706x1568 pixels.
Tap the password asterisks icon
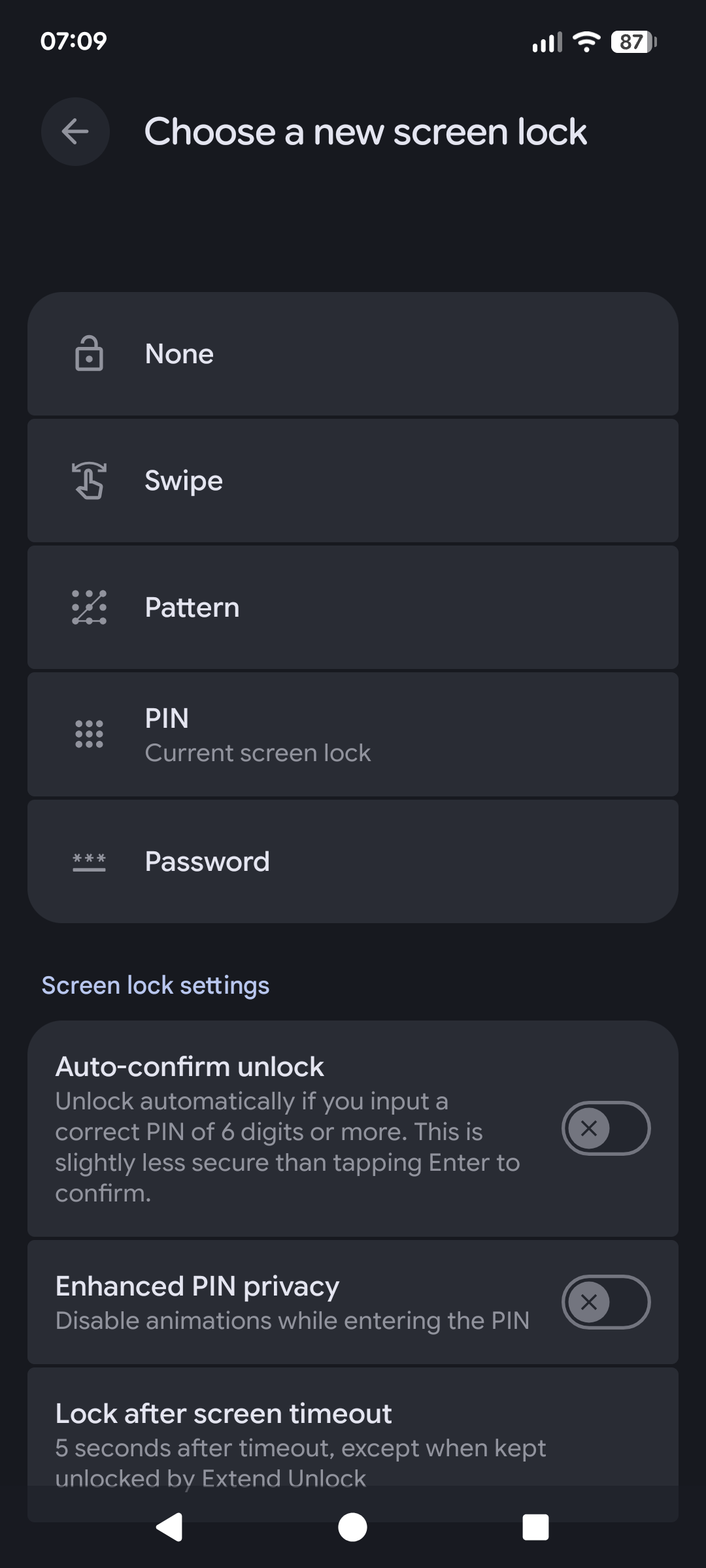click(x=89, y=862)
